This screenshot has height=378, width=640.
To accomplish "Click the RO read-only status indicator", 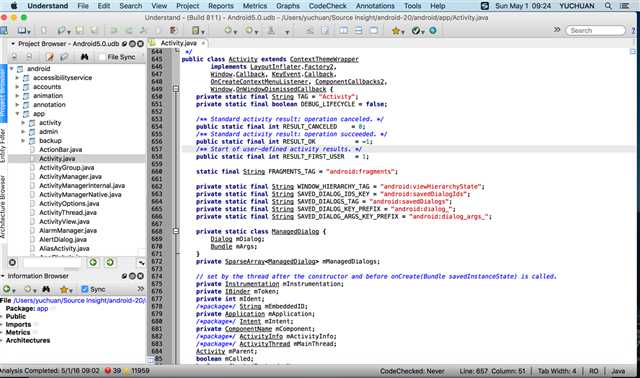I will pyautogui.click(x=593, y=371).
